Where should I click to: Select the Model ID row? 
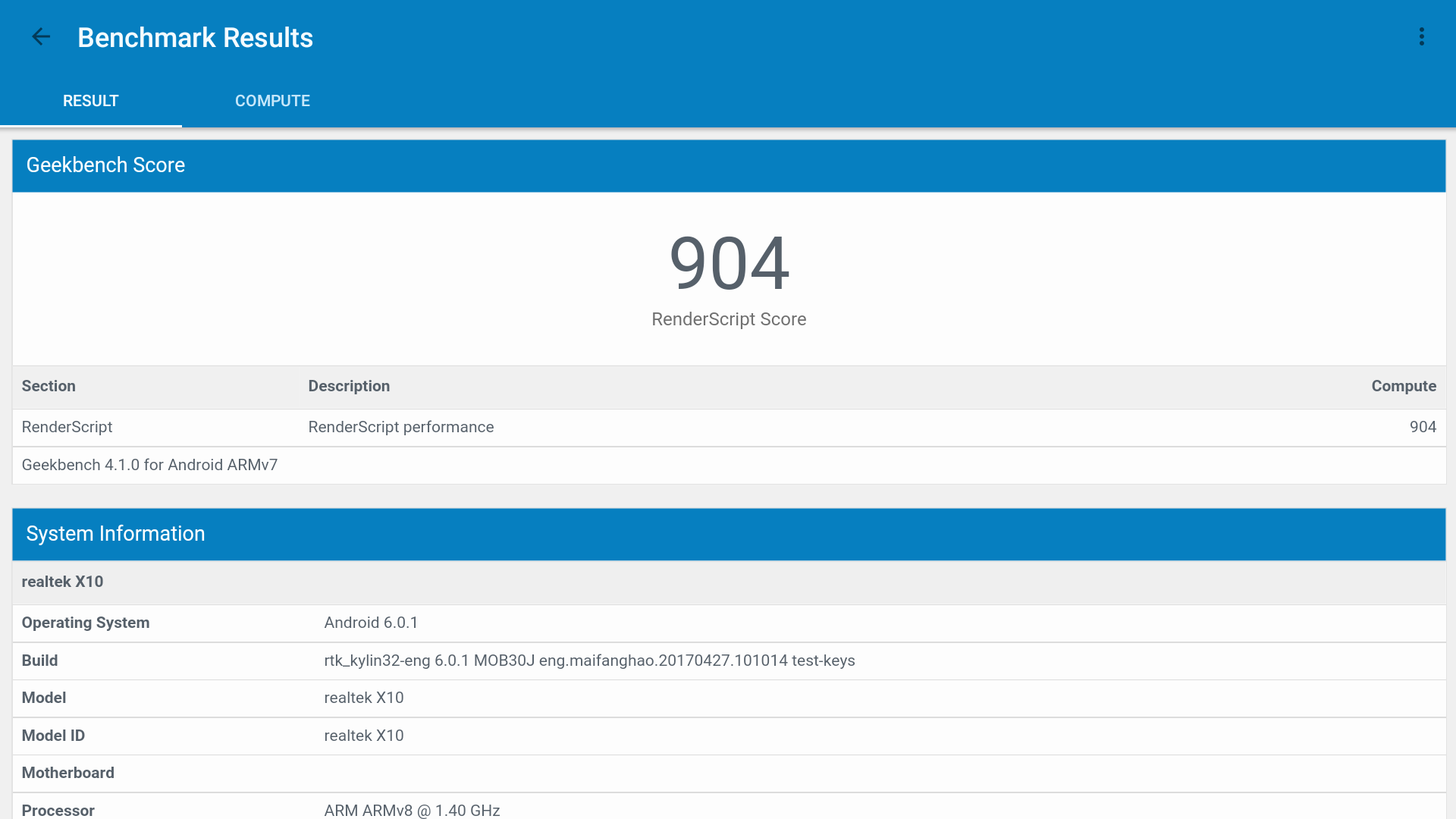click(53, 736)
